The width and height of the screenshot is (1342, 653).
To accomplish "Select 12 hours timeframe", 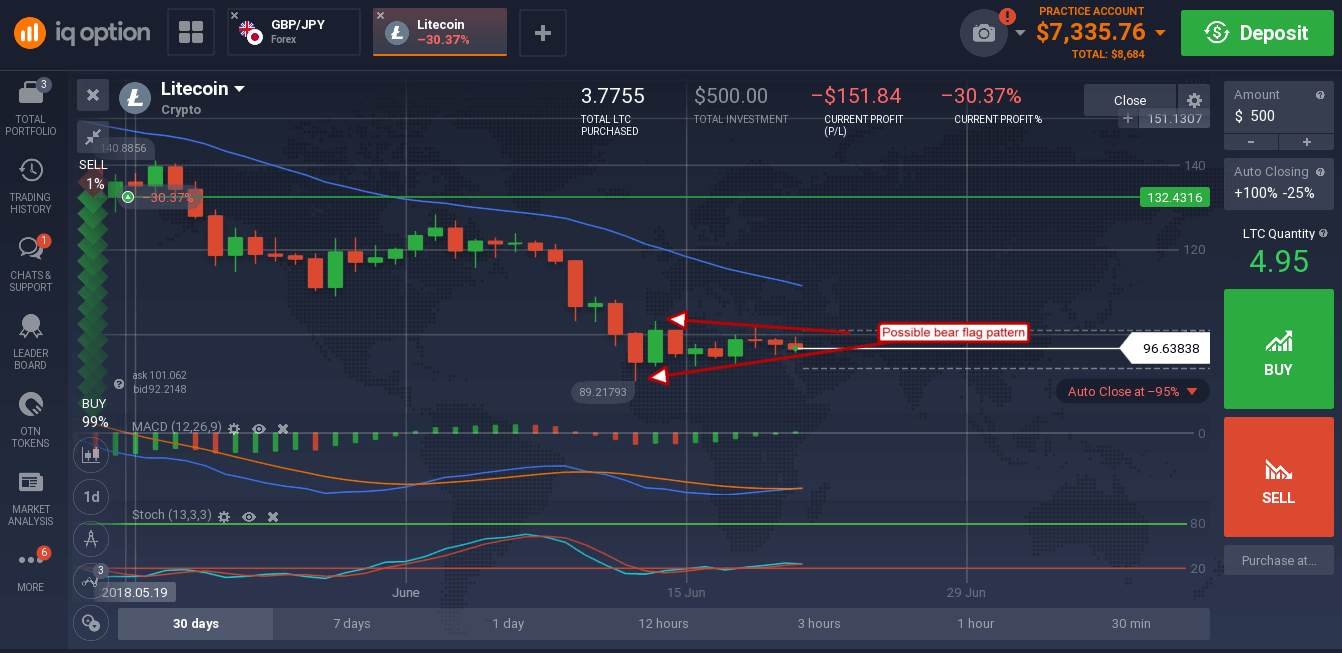I will pos(664,623).
